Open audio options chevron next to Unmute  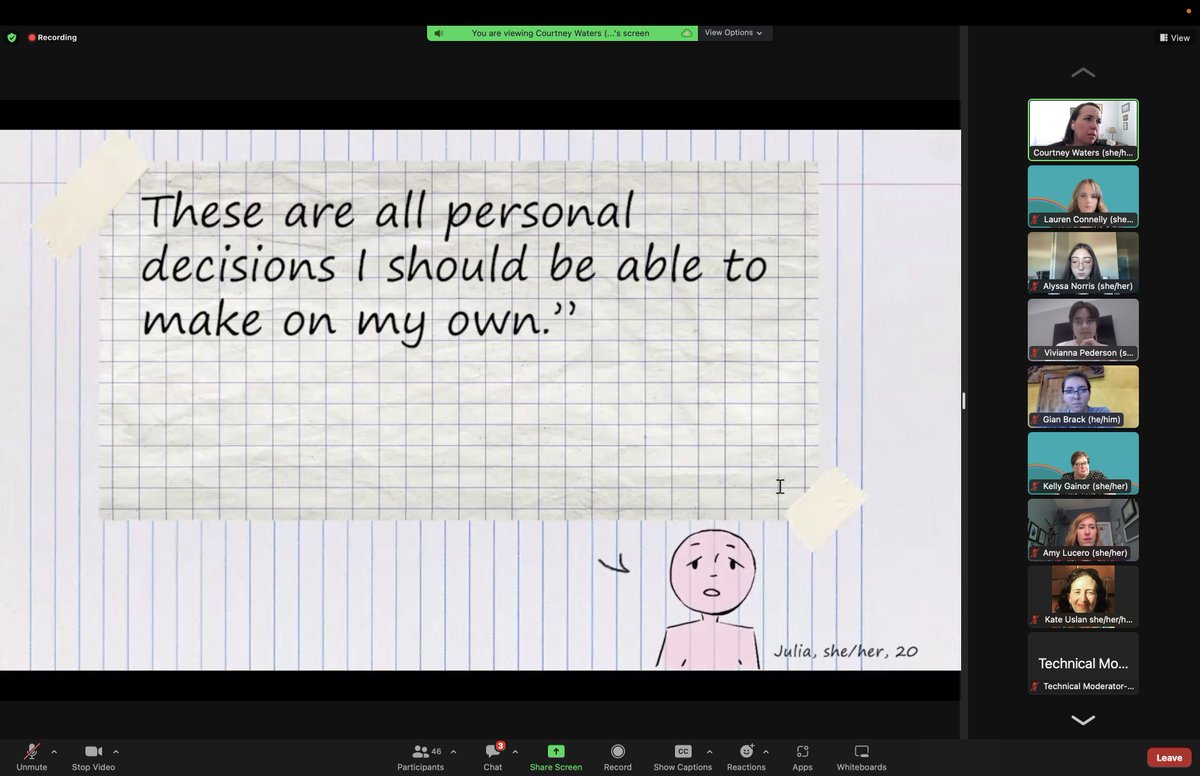pyautogui.click(x=54, y=751)
